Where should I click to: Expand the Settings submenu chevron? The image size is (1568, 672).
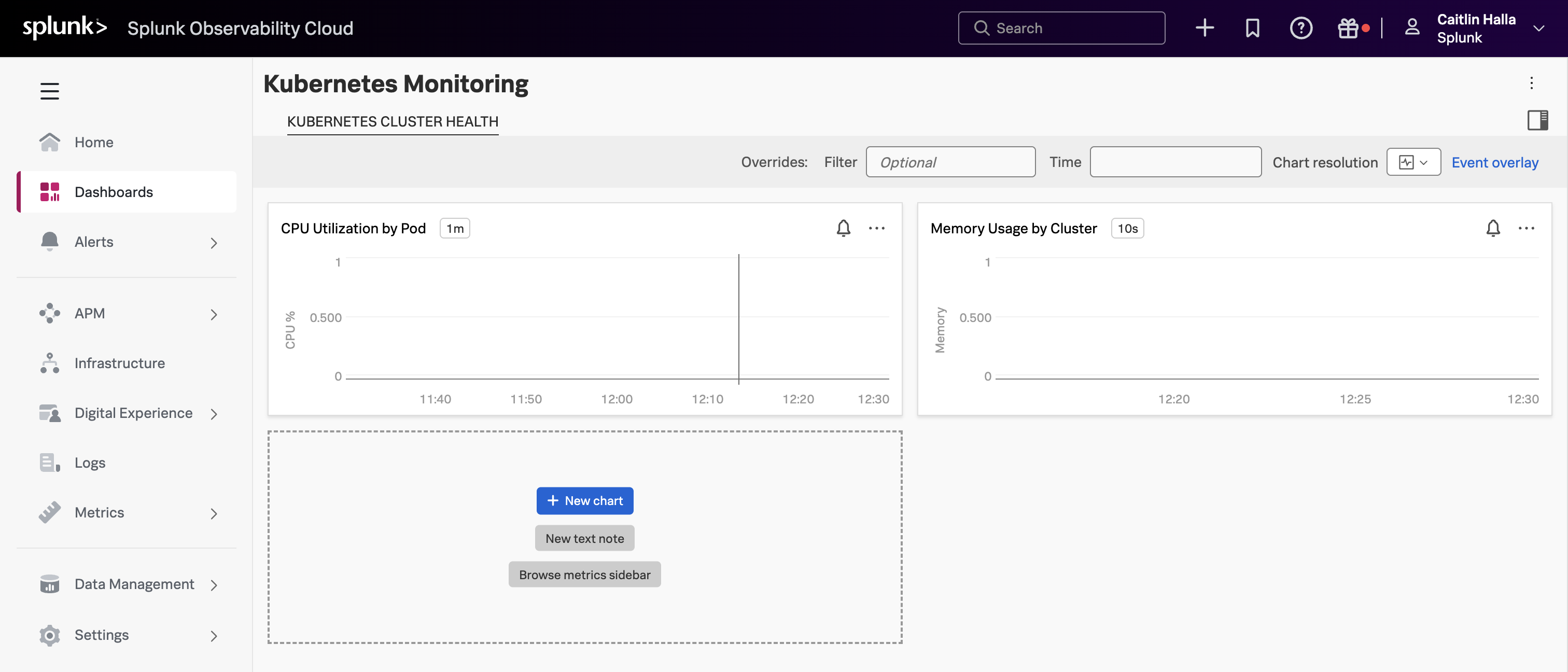(214, 636)
